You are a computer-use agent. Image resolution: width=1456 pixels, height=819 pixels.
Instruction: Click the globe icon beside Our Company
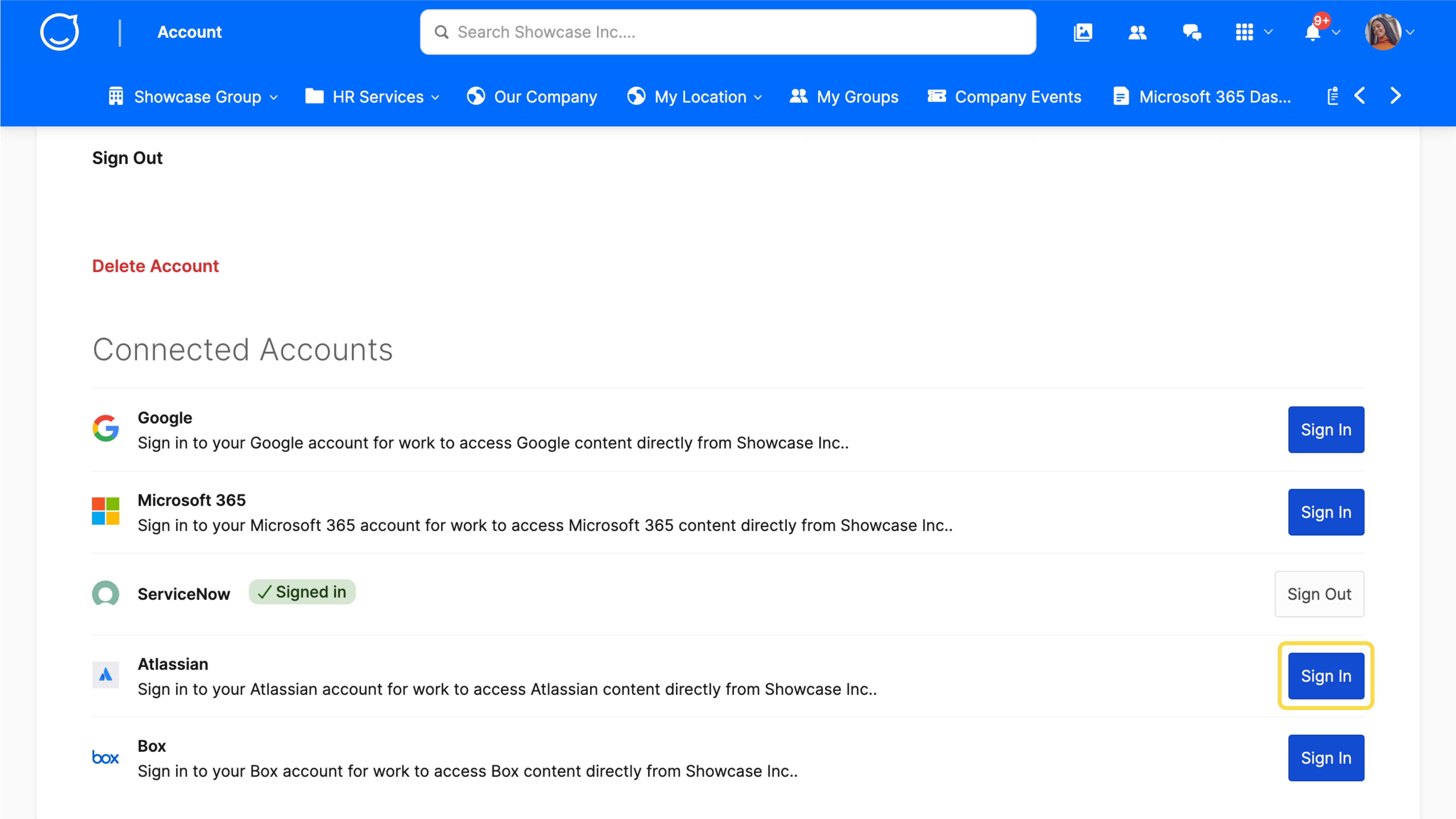[476, 96]
